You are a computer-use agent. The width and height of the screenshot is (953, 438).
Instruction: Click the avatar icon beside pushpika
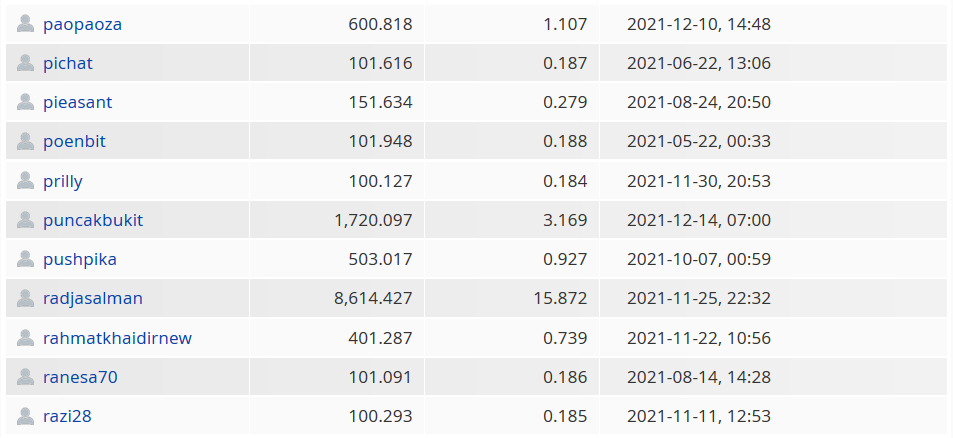tap(25, 259)
